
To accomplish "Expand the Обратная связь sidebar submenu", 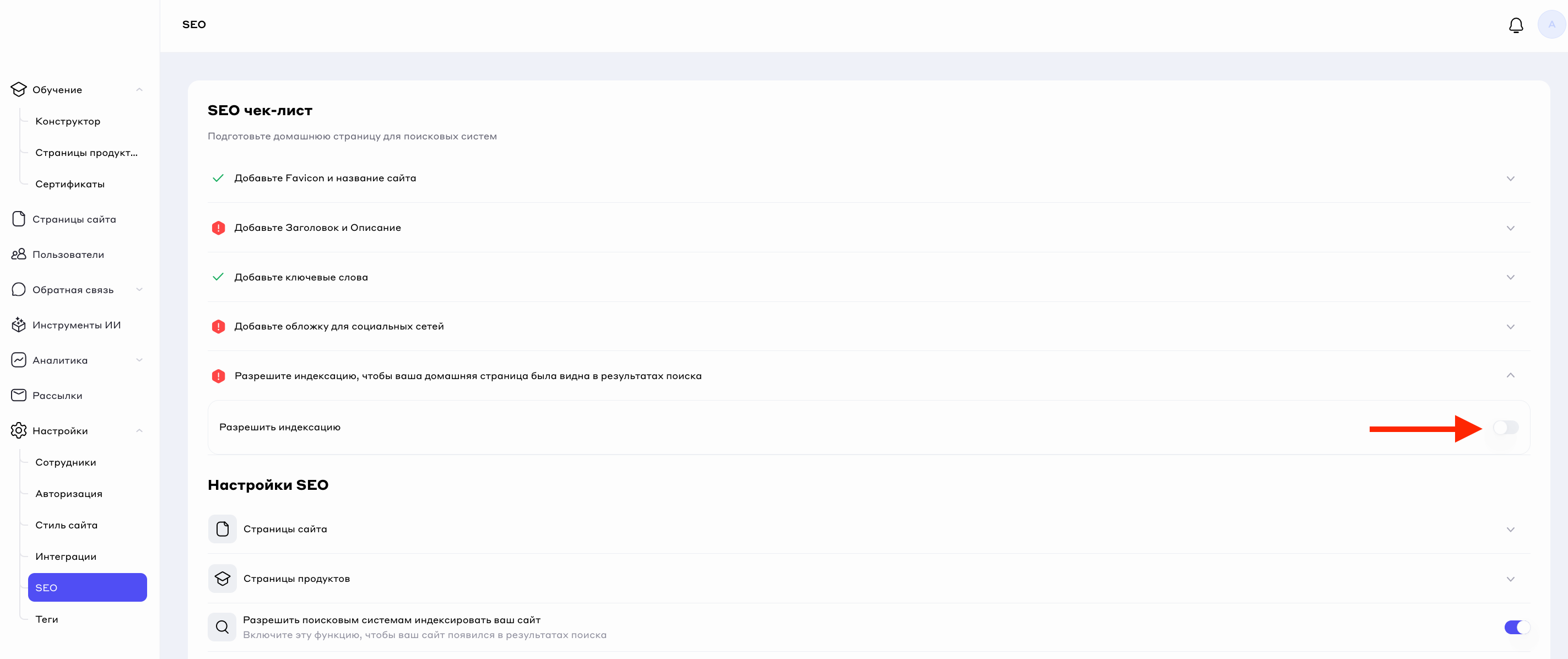I will coord(139,290).
